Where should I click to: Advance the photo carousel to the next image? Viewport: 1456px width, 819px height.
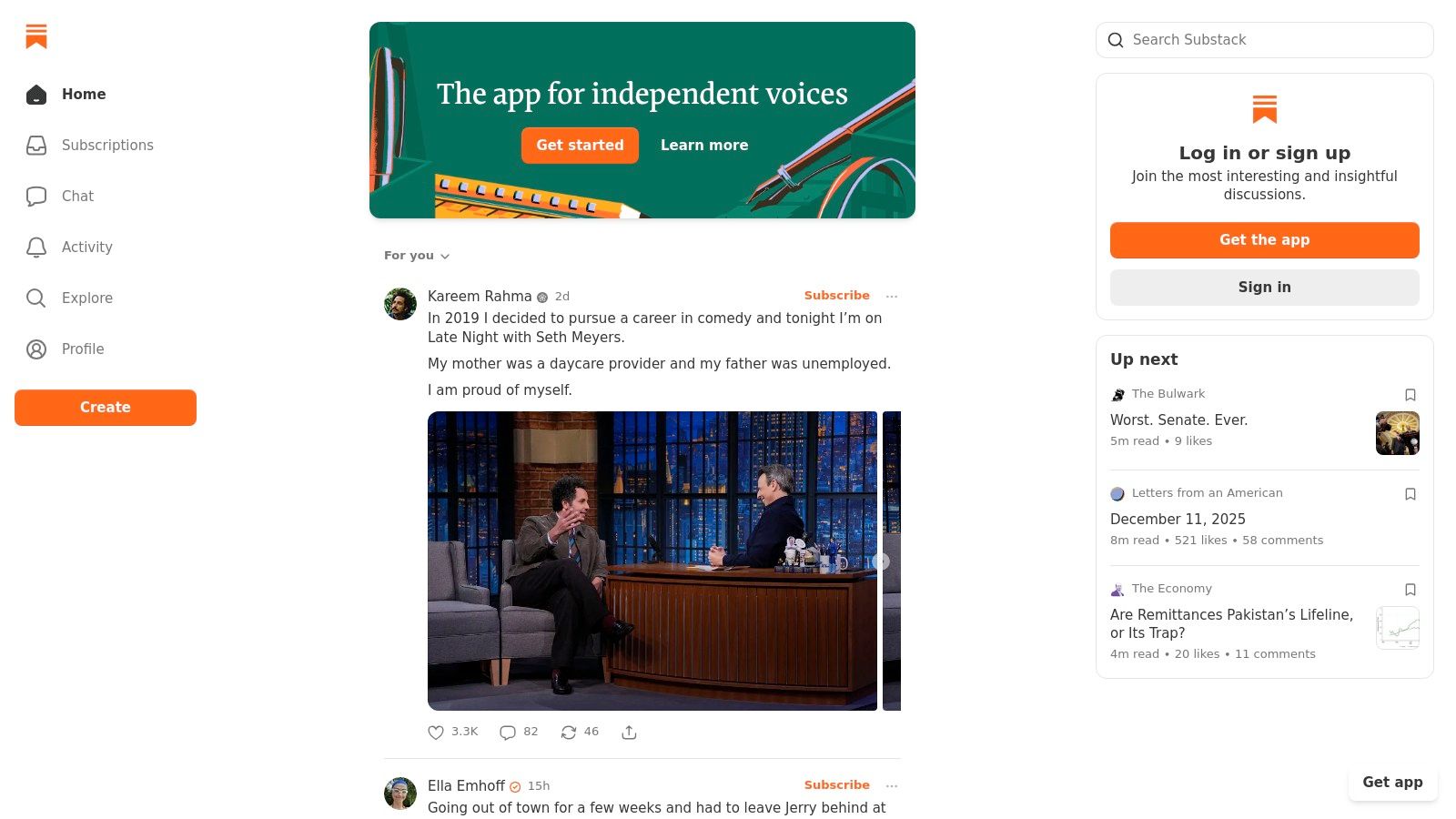[881, 561]
